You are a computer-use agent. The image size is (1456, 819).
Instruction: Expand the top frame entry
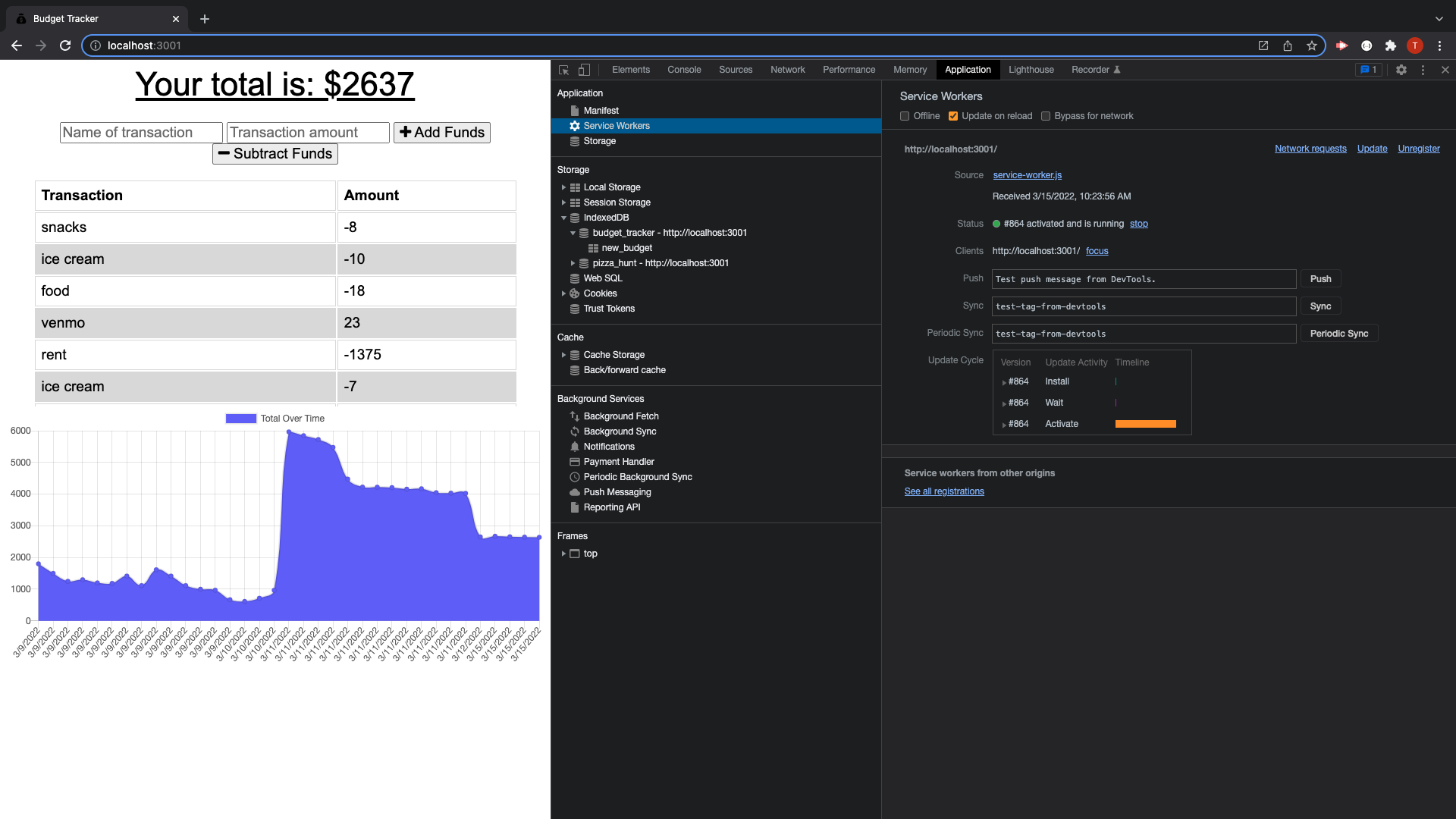(x=563, y=554)
